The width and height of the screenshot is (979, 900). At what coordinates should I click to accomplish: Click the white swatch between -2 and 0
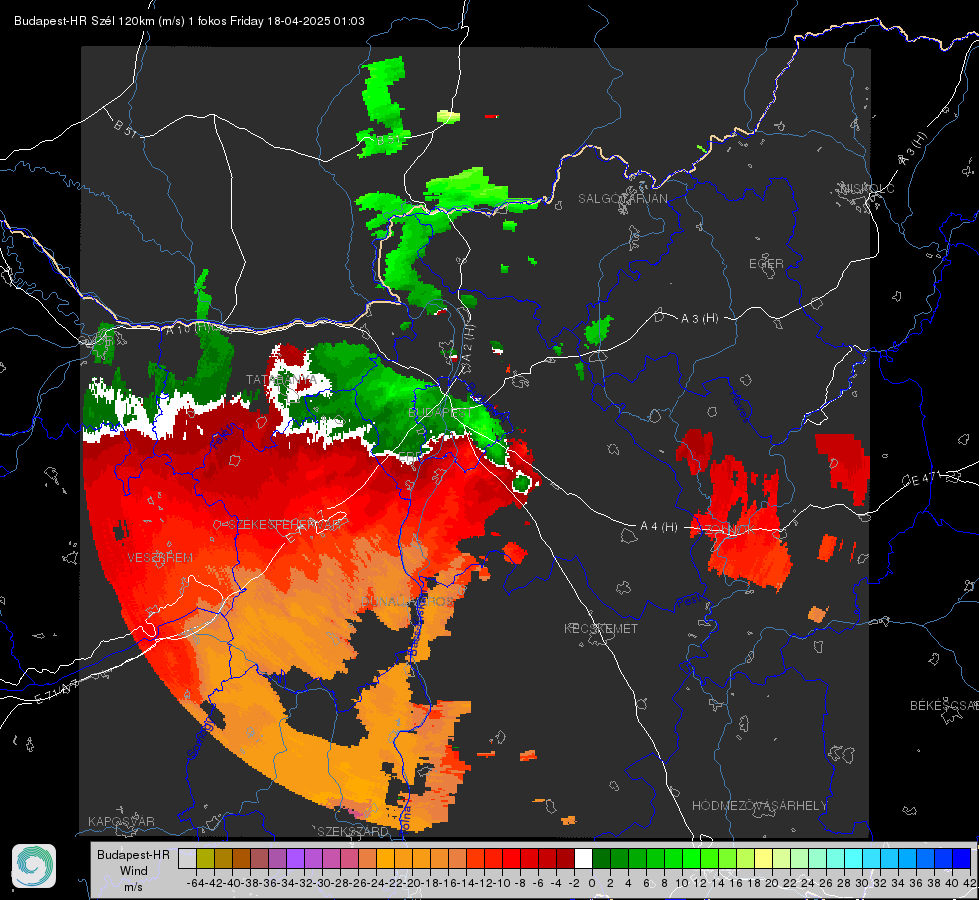[583, 858]
